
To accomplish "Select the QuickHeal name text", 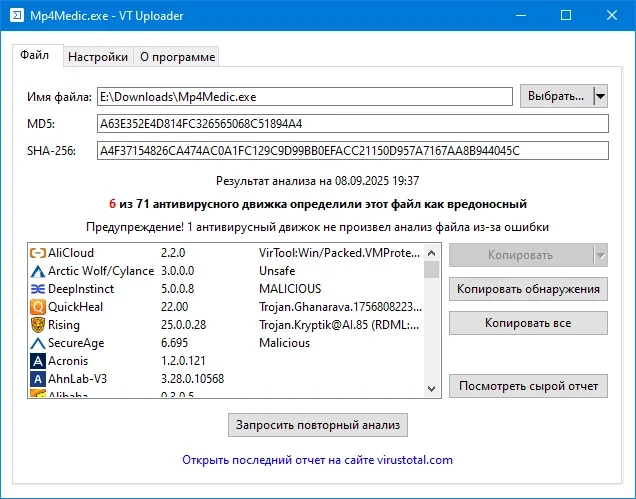I will 75,307.
